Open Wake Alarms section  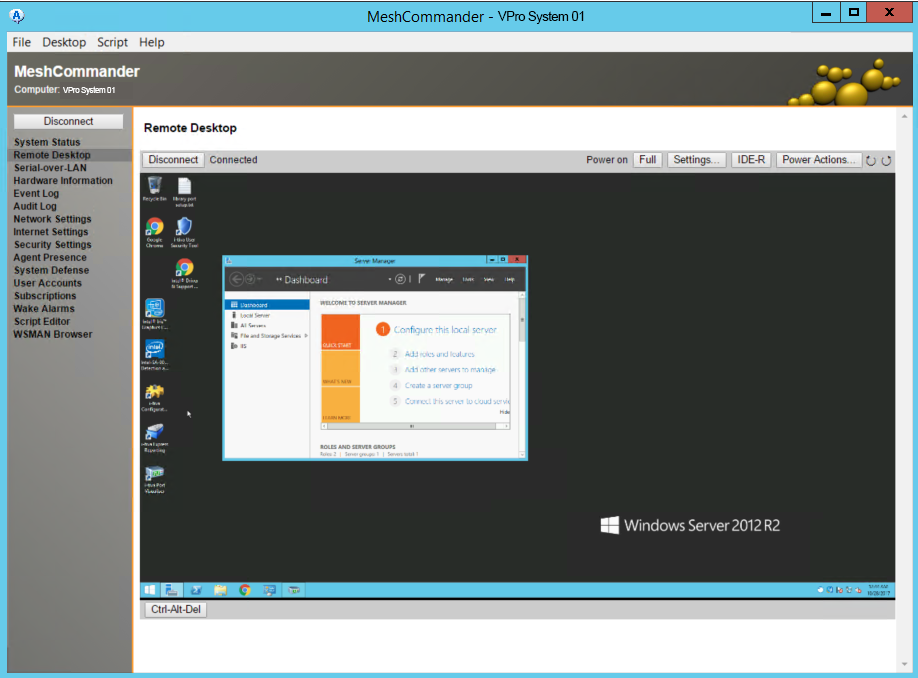(x=44, y=309)
